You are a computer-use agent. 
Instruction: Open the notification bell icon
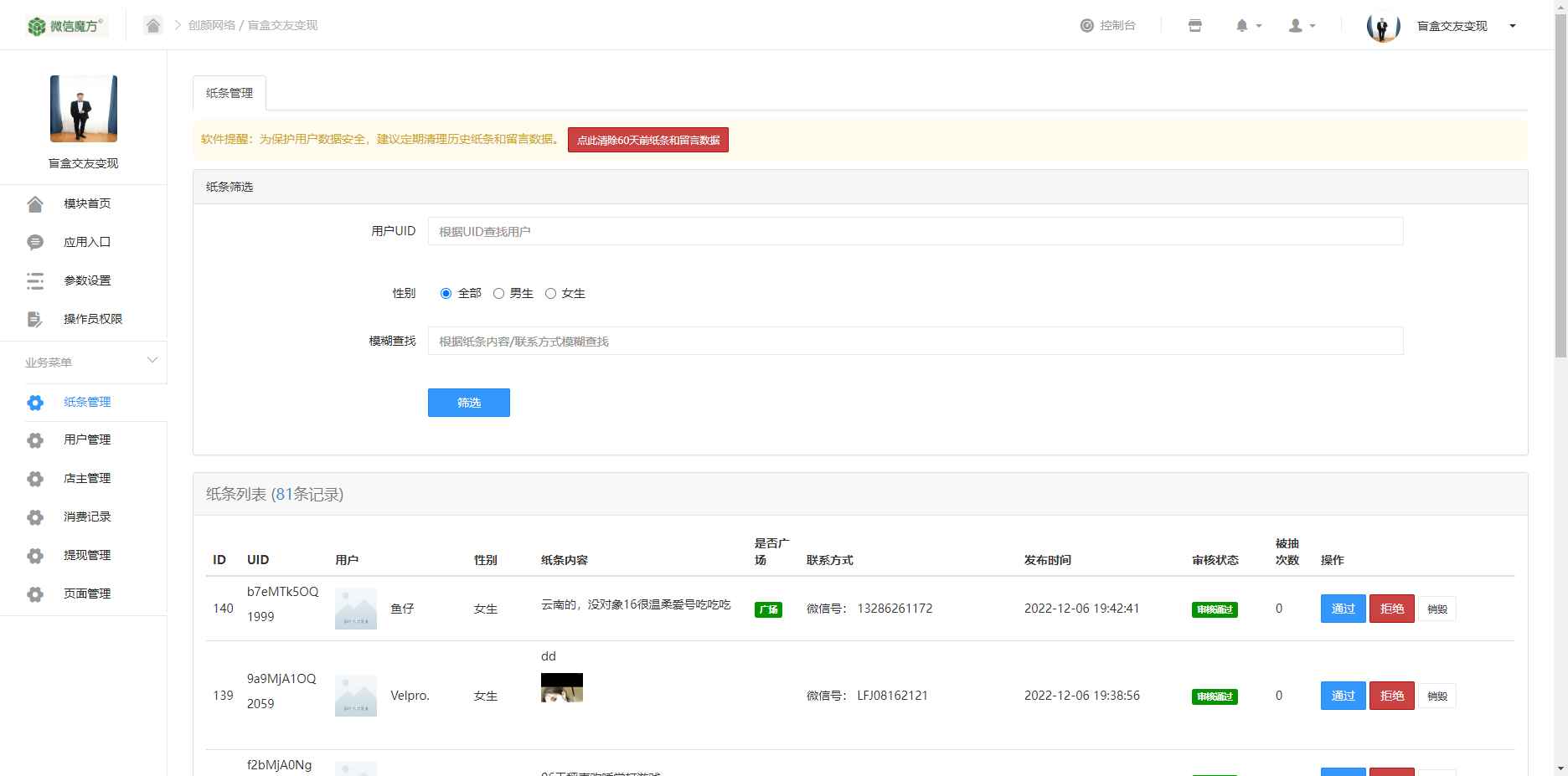pos(1242,25)
